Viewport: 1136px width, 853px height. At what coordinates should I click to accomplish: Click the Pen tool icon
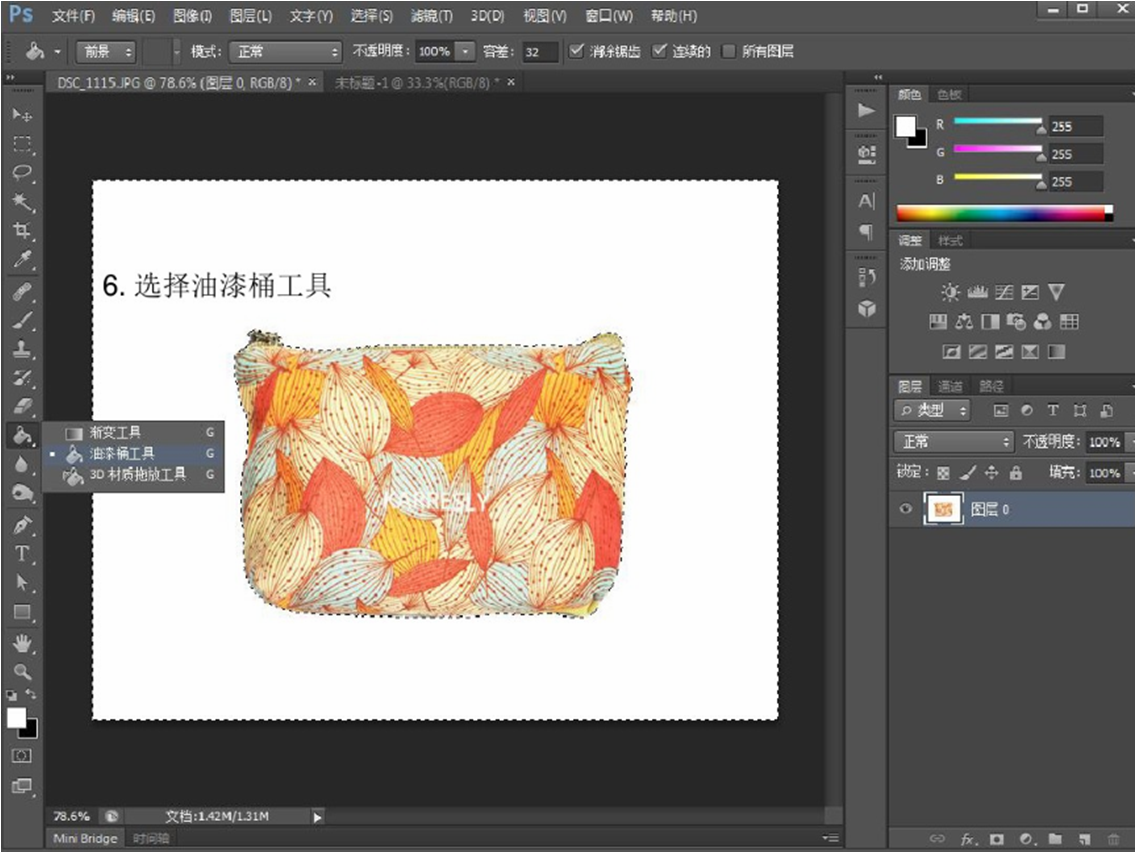22,525
